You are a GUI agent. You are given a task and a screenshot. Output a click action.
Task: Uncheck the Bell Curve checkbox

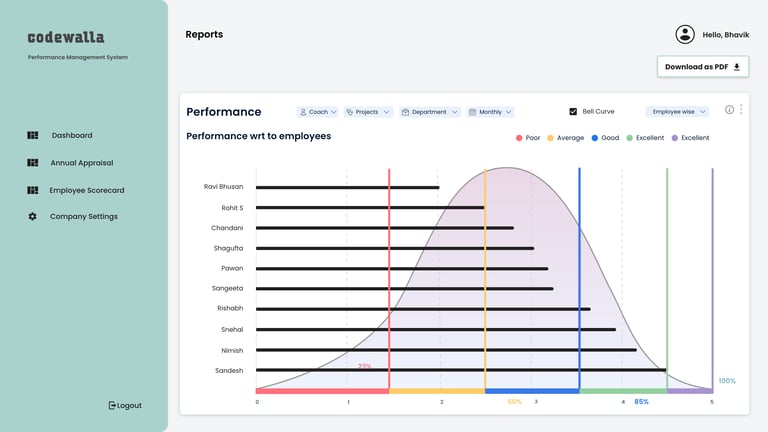point(573,112)
